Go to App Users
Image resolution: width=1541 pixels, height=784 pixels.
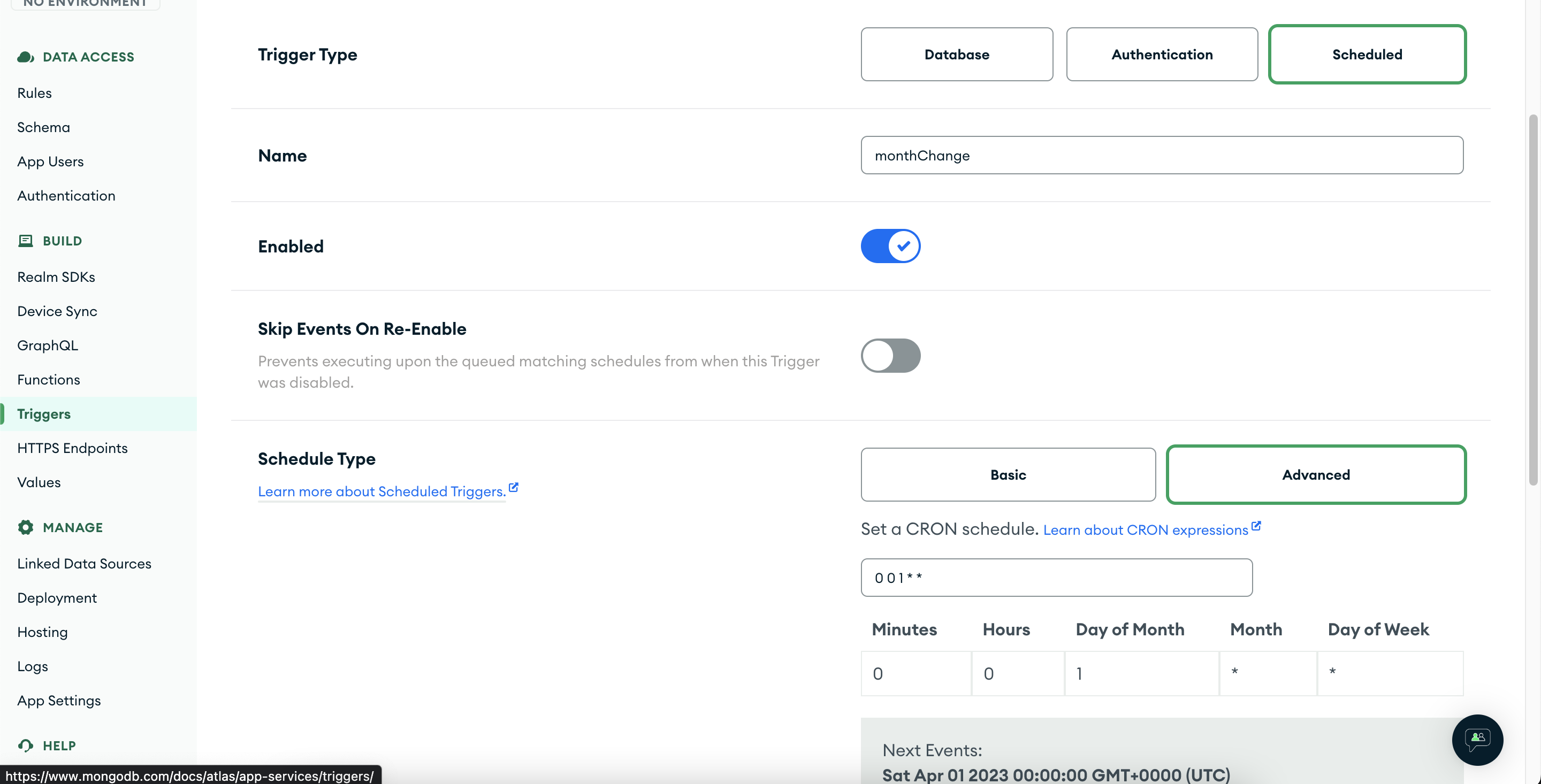(x=50, y=162)
